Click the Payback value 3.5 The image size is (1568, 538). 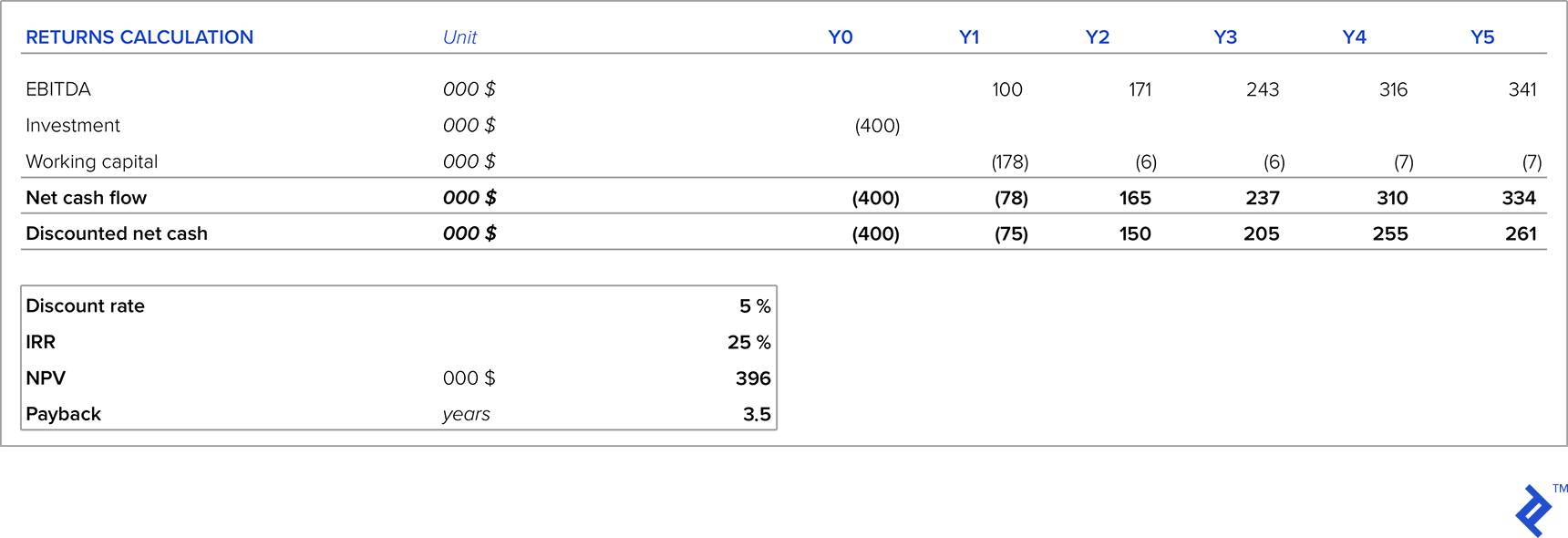click(756, 414)
